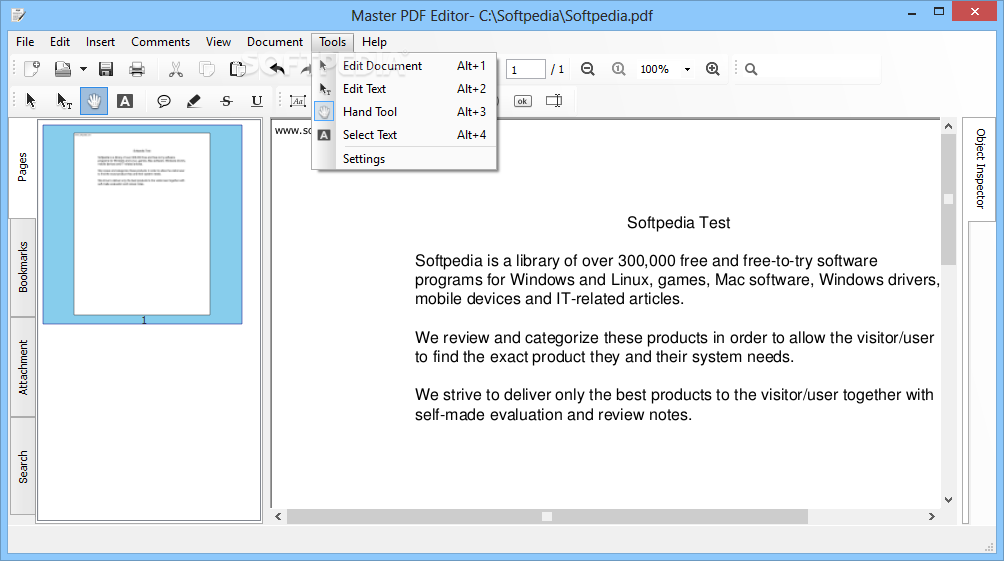Click the Zoom out magnifier icon

pyautogui.click(x=587, y=69)
